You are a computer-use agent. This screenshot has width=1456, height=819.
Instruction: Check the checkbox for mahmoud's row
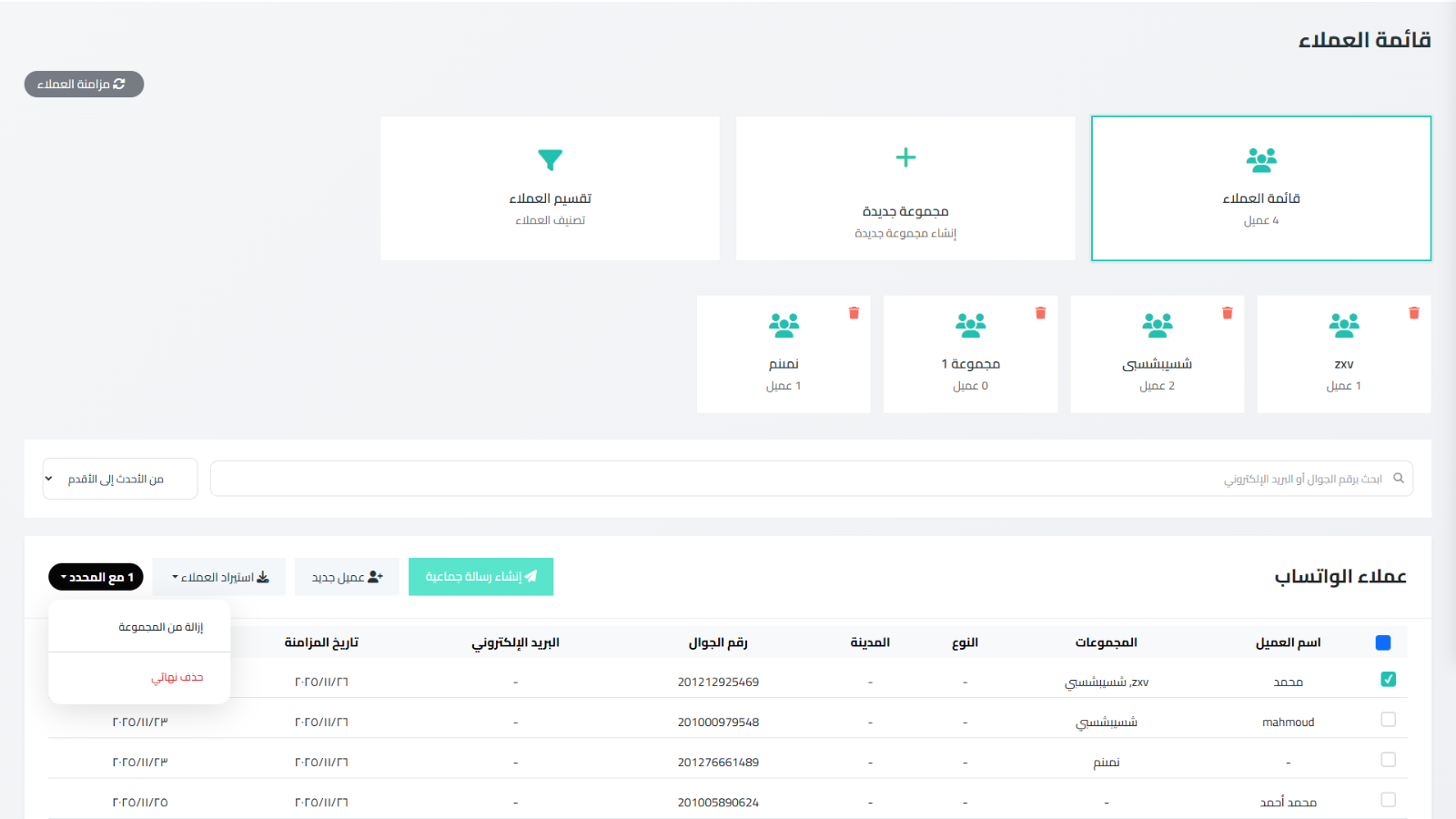1387,719
